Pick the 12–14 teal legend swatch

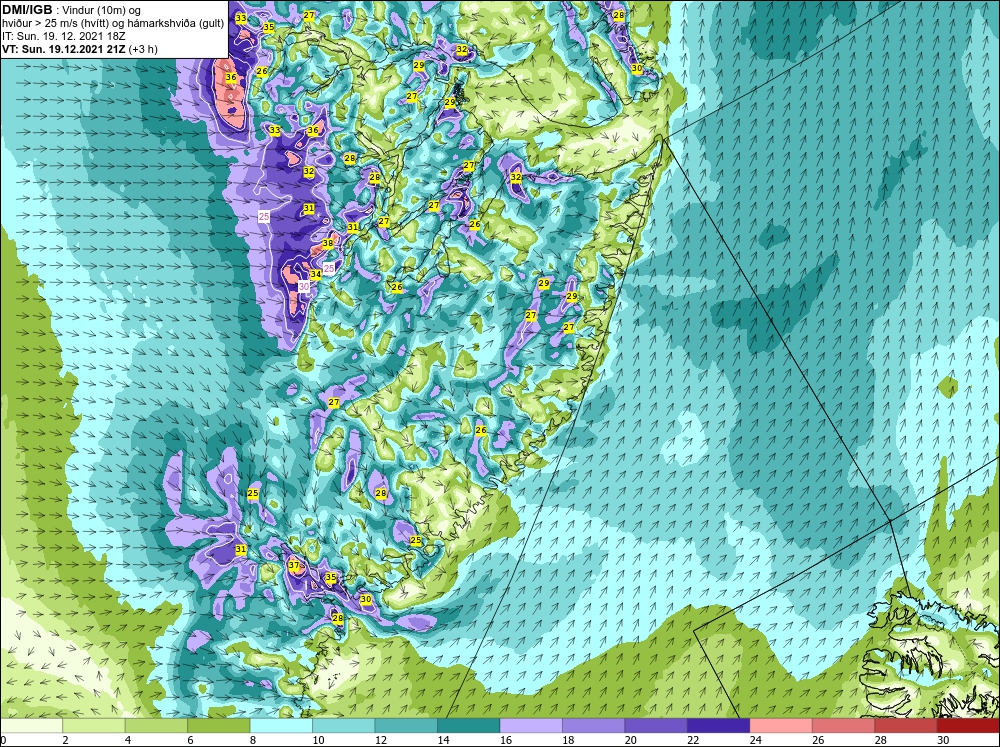click(406, 725)
